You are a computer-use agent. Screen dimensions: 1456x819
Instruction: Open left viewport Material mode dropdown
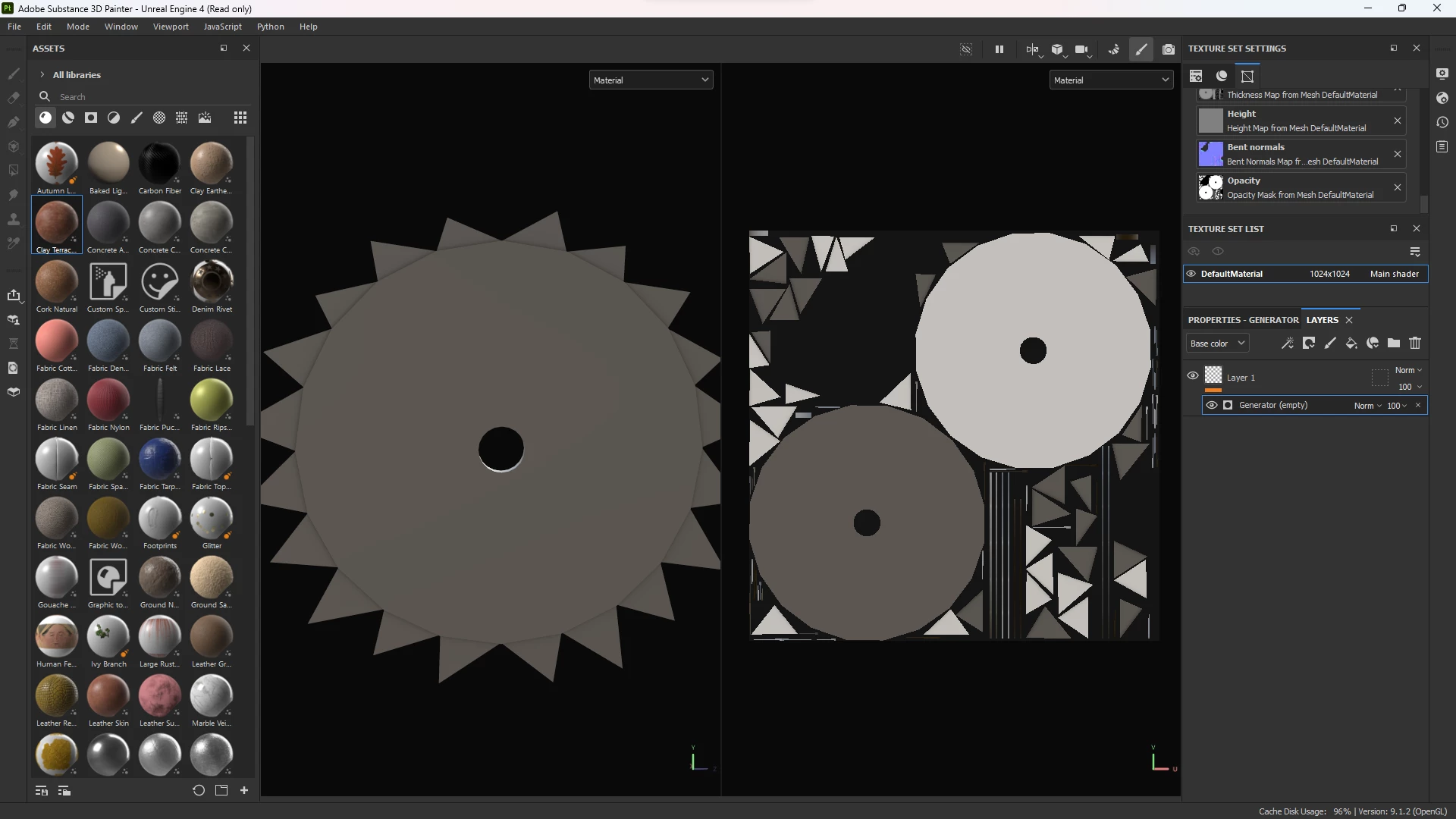[x=651, y=80]
